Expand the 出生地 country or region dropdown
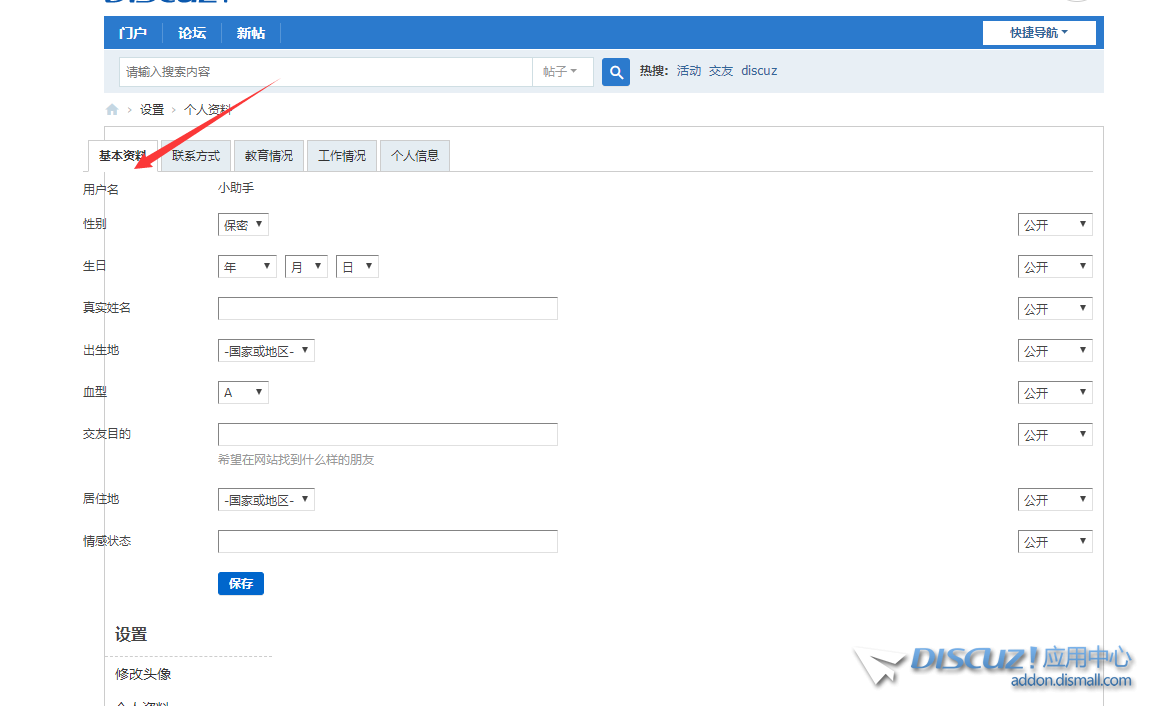 (266, 351)
